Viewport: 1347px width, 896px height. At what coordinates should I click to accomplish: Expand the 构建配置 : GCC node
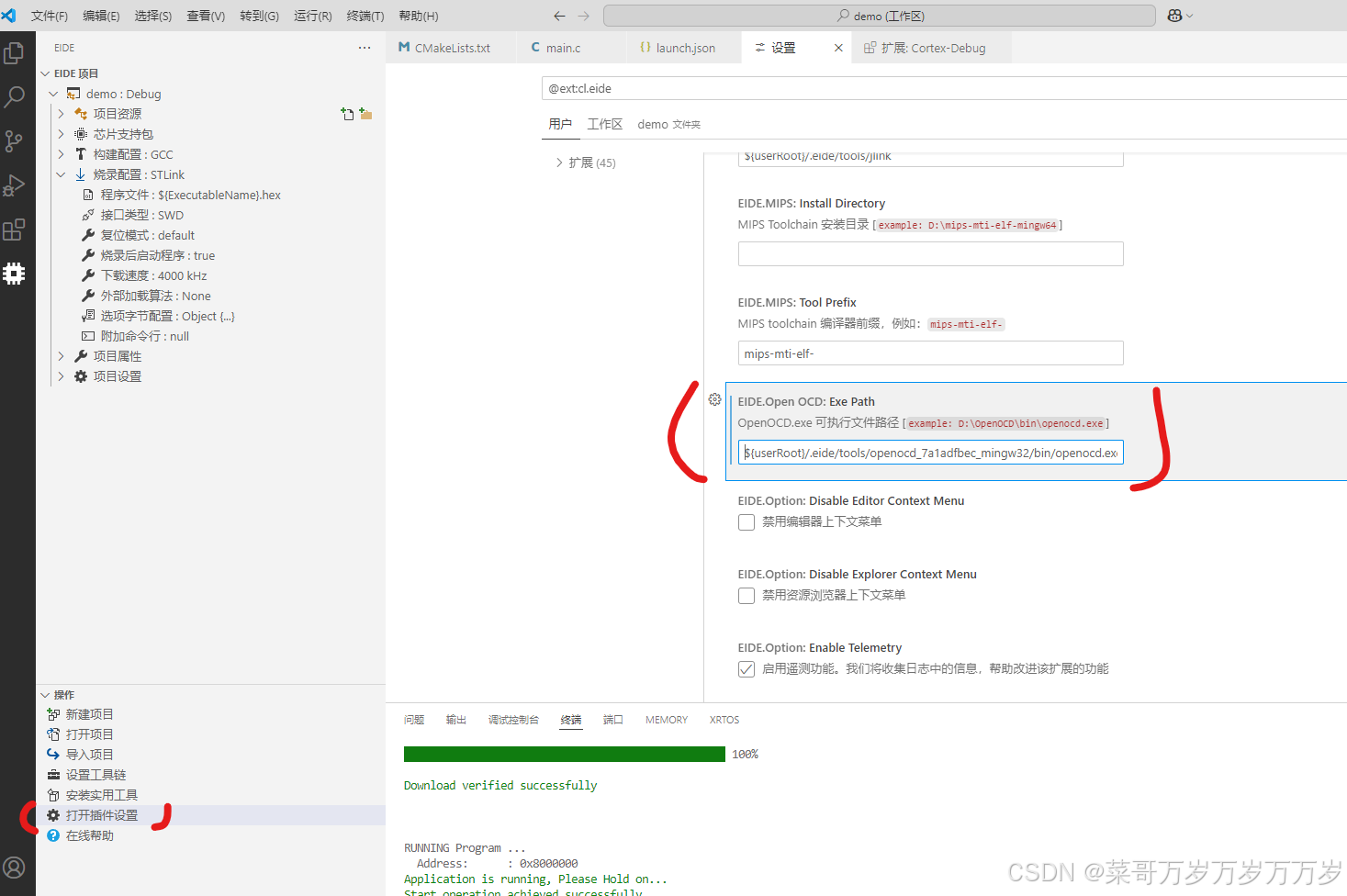click(61, 154)
